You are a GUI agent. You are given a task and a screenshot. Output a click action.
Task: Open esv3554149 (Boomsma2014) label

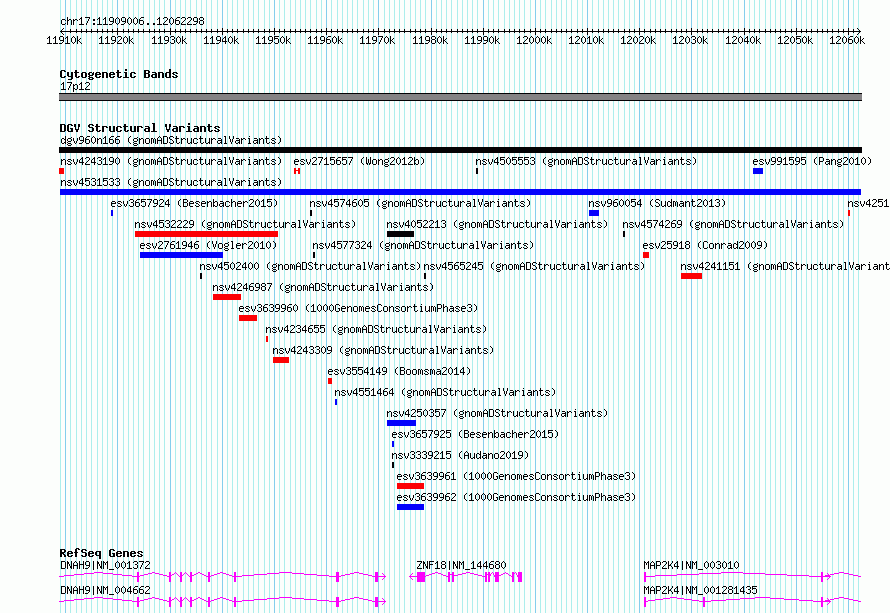tap(400, 371)
